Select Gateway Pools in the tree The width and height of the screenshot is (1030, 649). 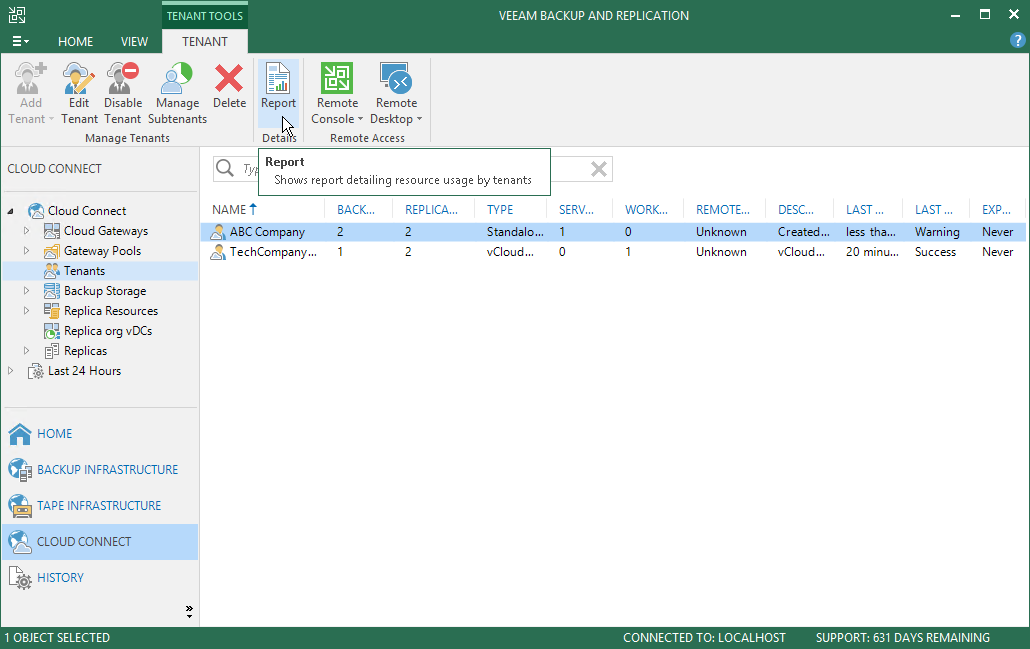click(102, 251)
